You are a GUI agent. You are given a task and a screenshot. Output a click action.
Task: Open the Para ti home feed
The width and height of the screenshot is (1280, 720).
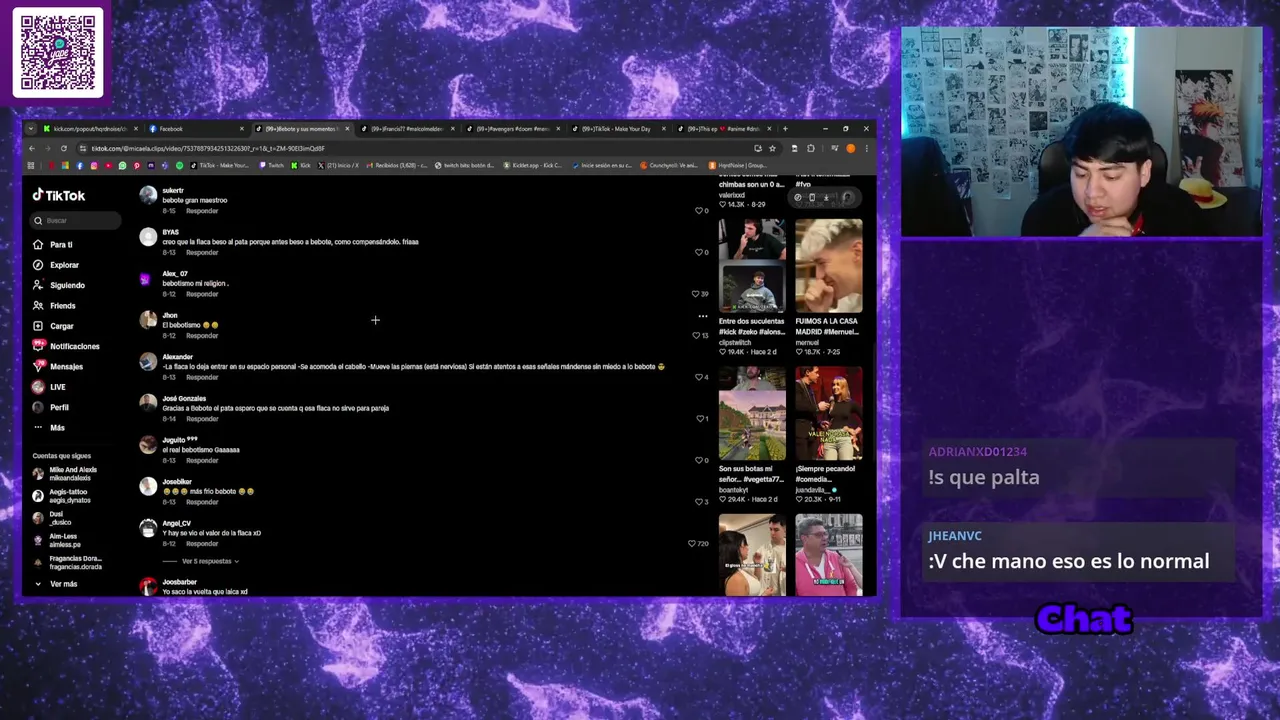click(x=52, y=245)
